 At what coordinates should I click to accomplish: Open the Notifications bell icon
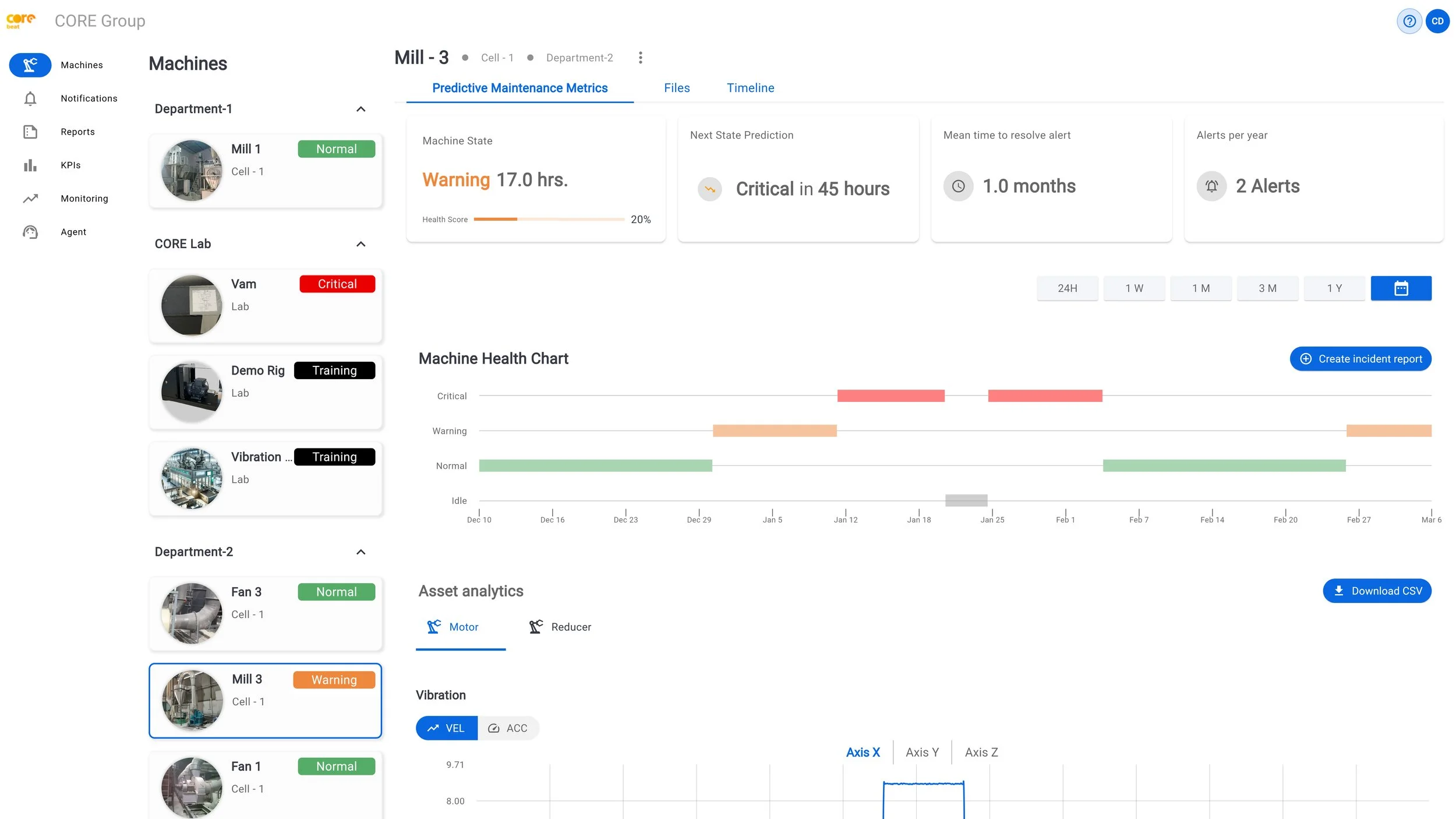click(30, 98)
